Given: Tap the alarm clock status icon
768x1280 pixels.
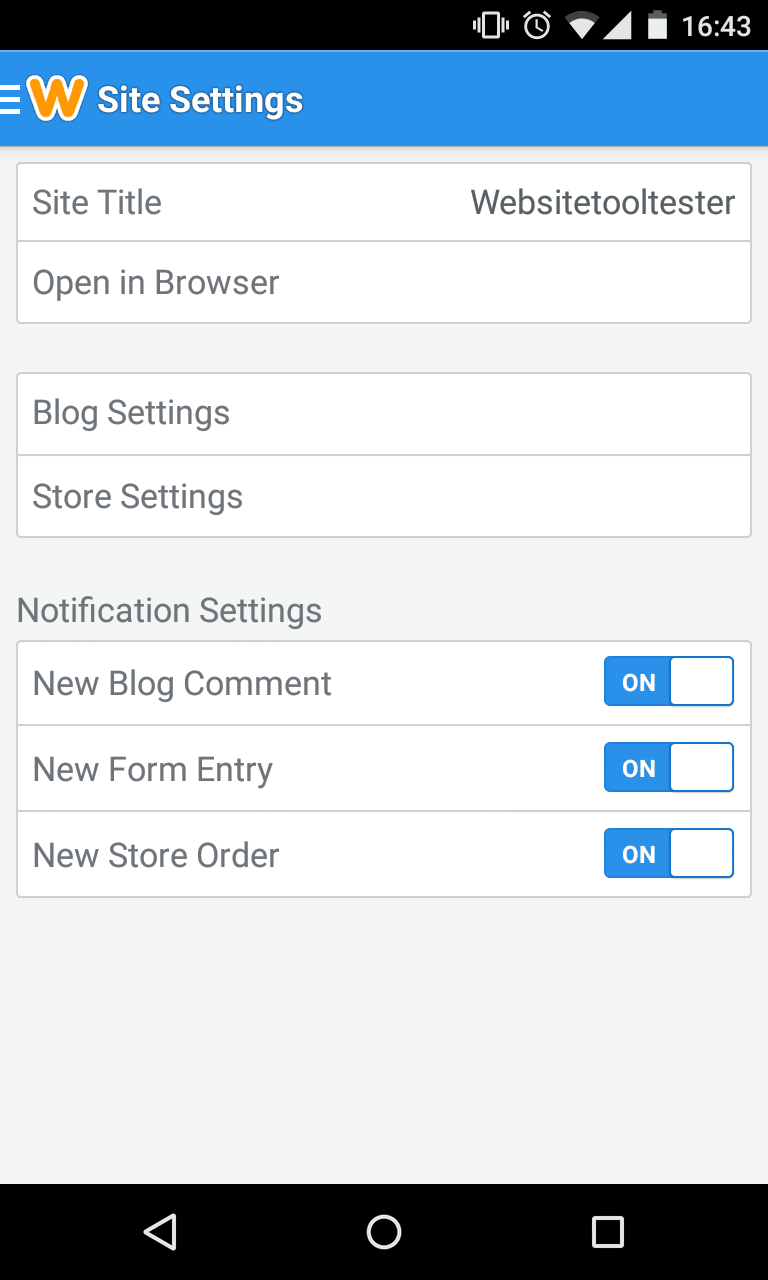Looking at the screenshot, I should (x=537, y=26).
